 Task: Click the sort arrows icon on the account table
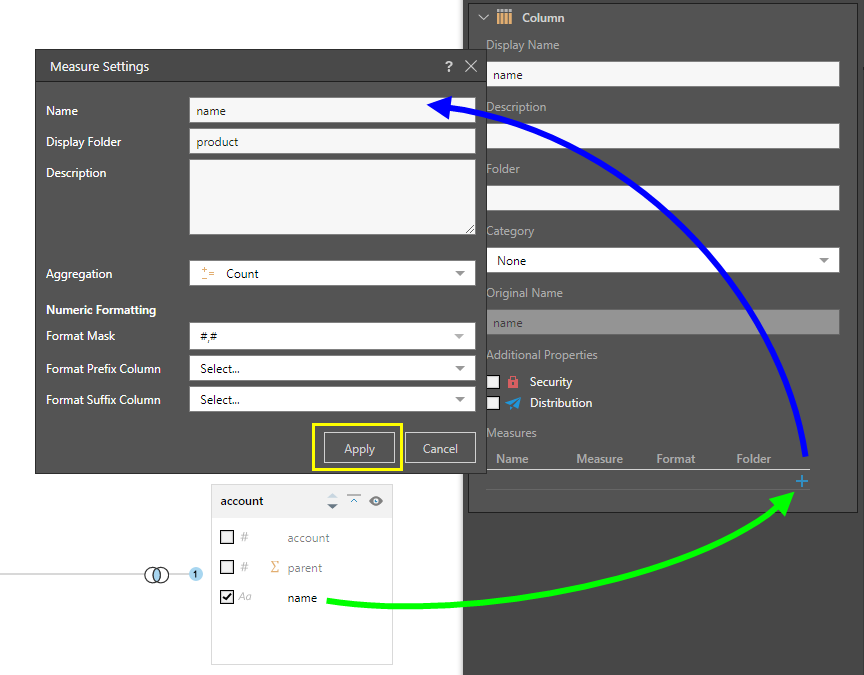click(333, 501)
